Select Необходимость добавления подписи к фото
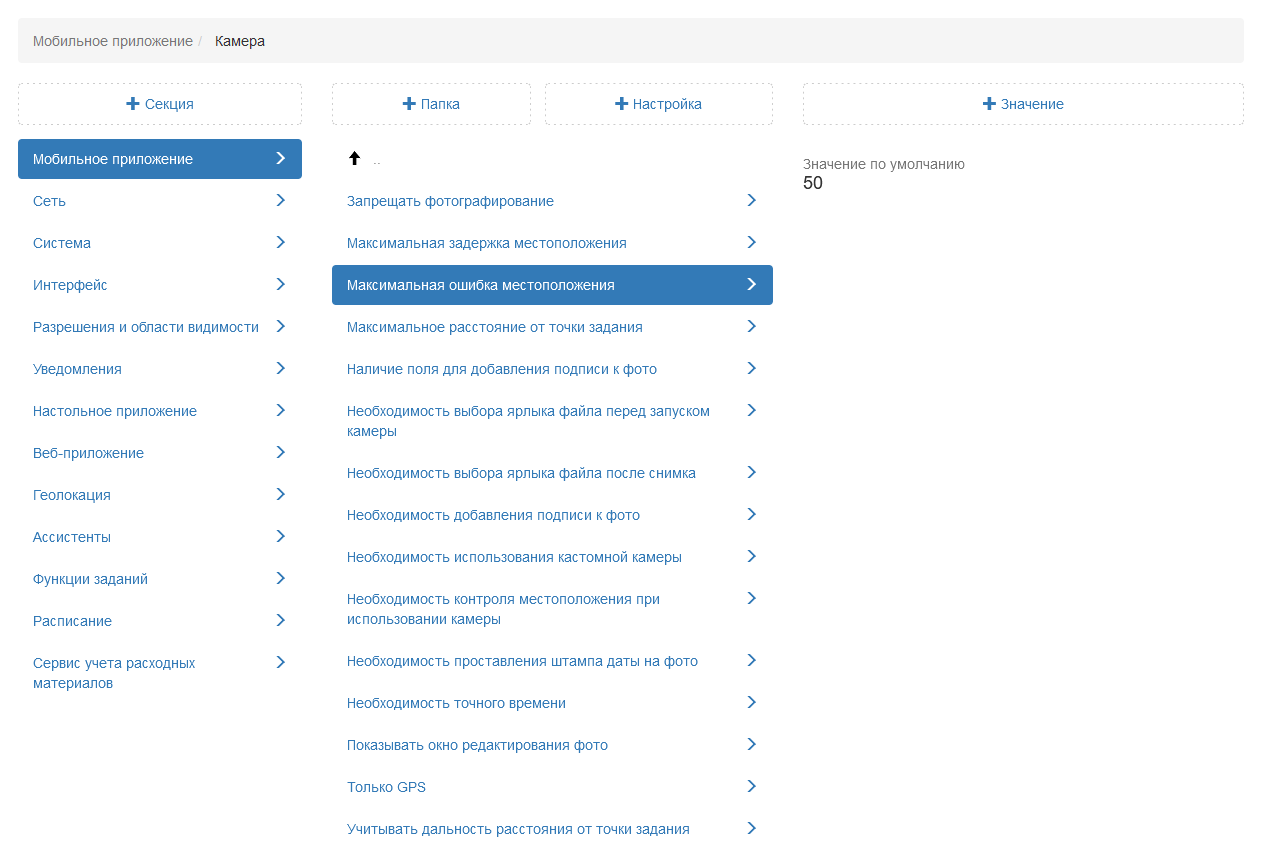The width and height of the screenshot is (1262, 865). tap(552, 515)
